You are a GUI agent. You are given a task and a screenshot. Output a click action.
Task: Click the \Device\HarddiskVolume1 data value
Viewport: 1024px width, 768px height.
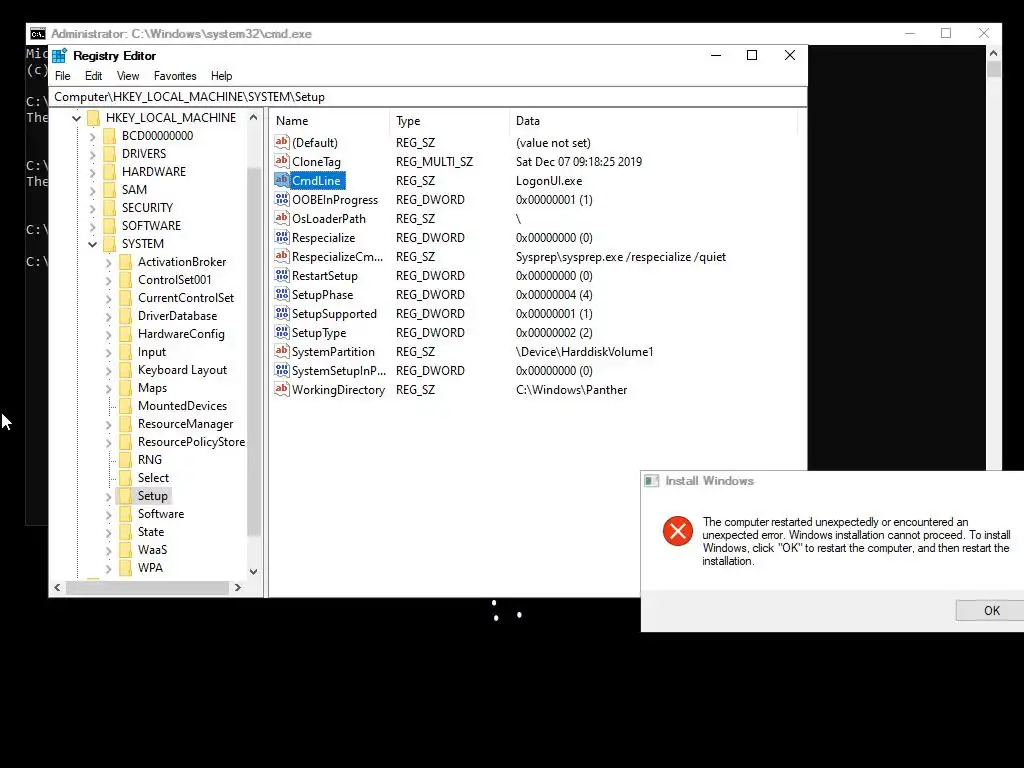coord(584,352)
